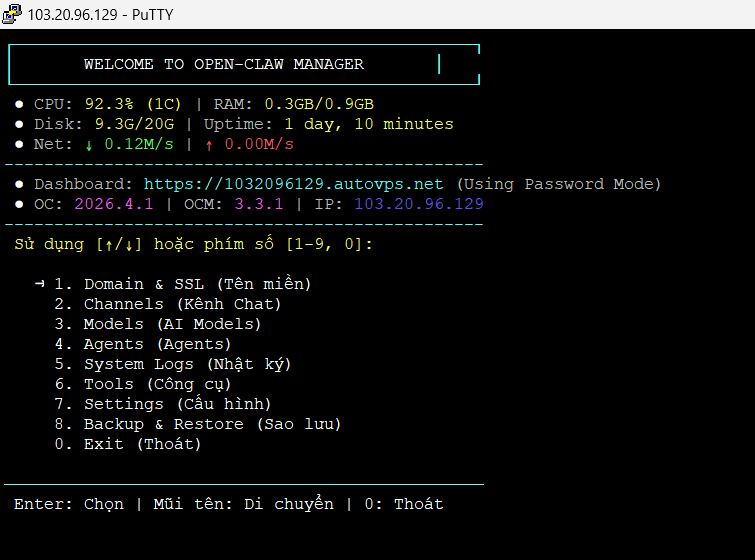This screenshot has height=560, width=755.
Task: Select menu item 7. Settings (Cấu hình)
Action: click(x=163, y=404)
